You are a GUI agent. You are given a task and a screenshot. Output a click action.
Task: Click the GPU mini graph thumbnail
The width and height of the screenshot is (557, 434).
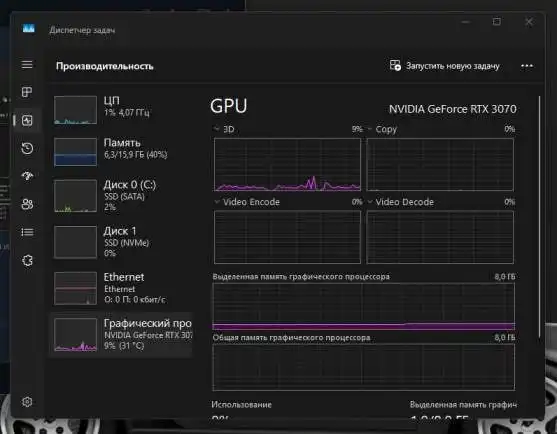pyautogui.click(x=75, y=335)
